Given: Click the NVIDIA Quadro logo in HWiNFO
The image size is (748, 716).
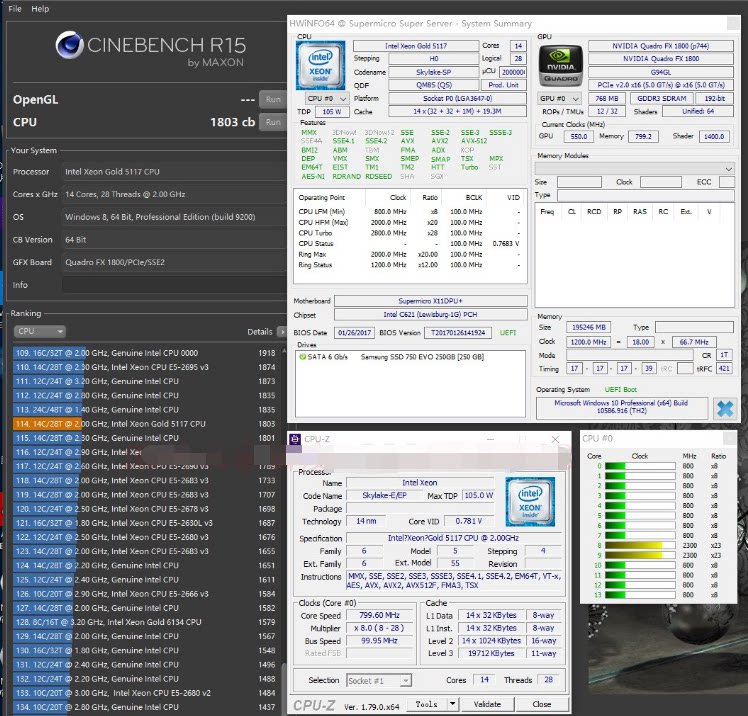Looking at the screenshot, I should coord(561,66).
